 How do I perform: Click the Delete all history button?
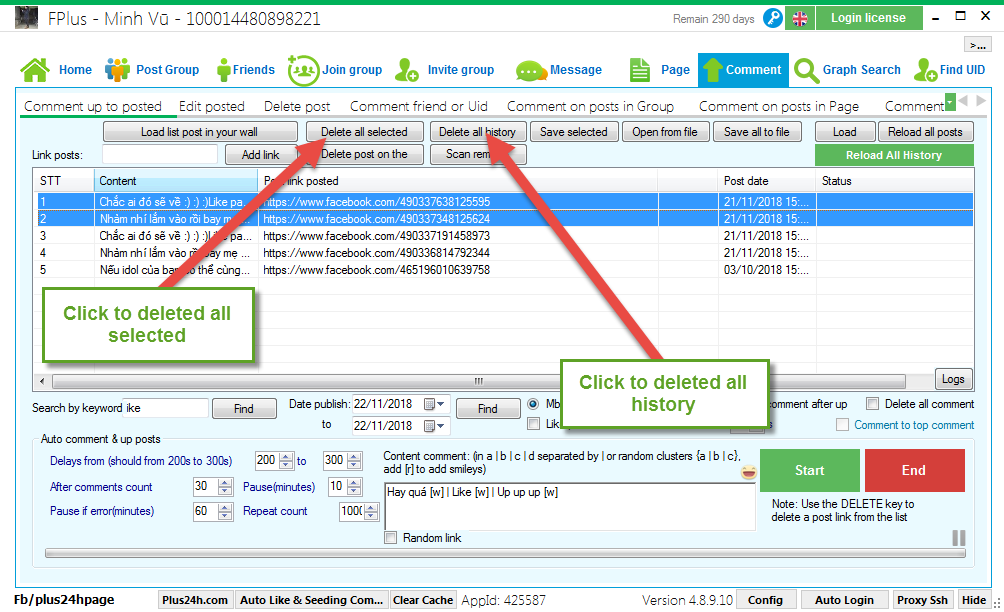478,132
